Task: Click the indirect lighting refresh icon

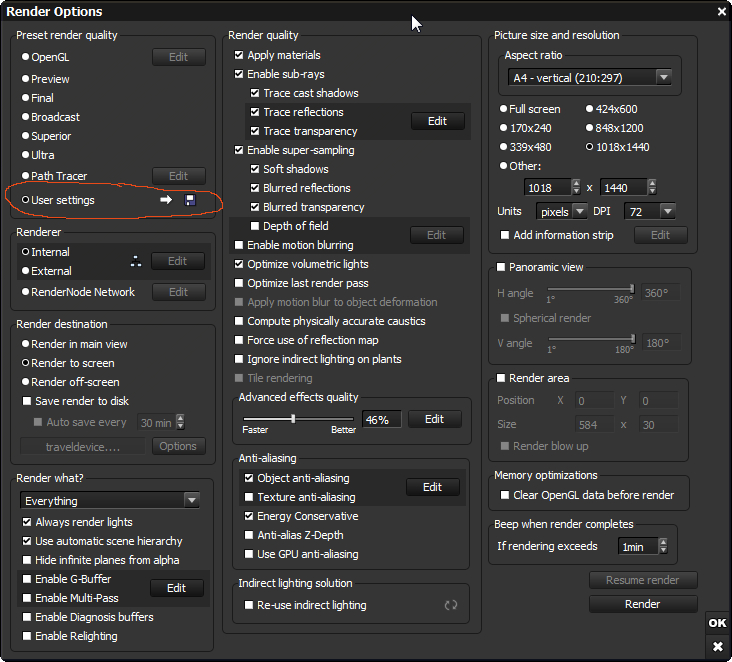Action: coord(451,605)
